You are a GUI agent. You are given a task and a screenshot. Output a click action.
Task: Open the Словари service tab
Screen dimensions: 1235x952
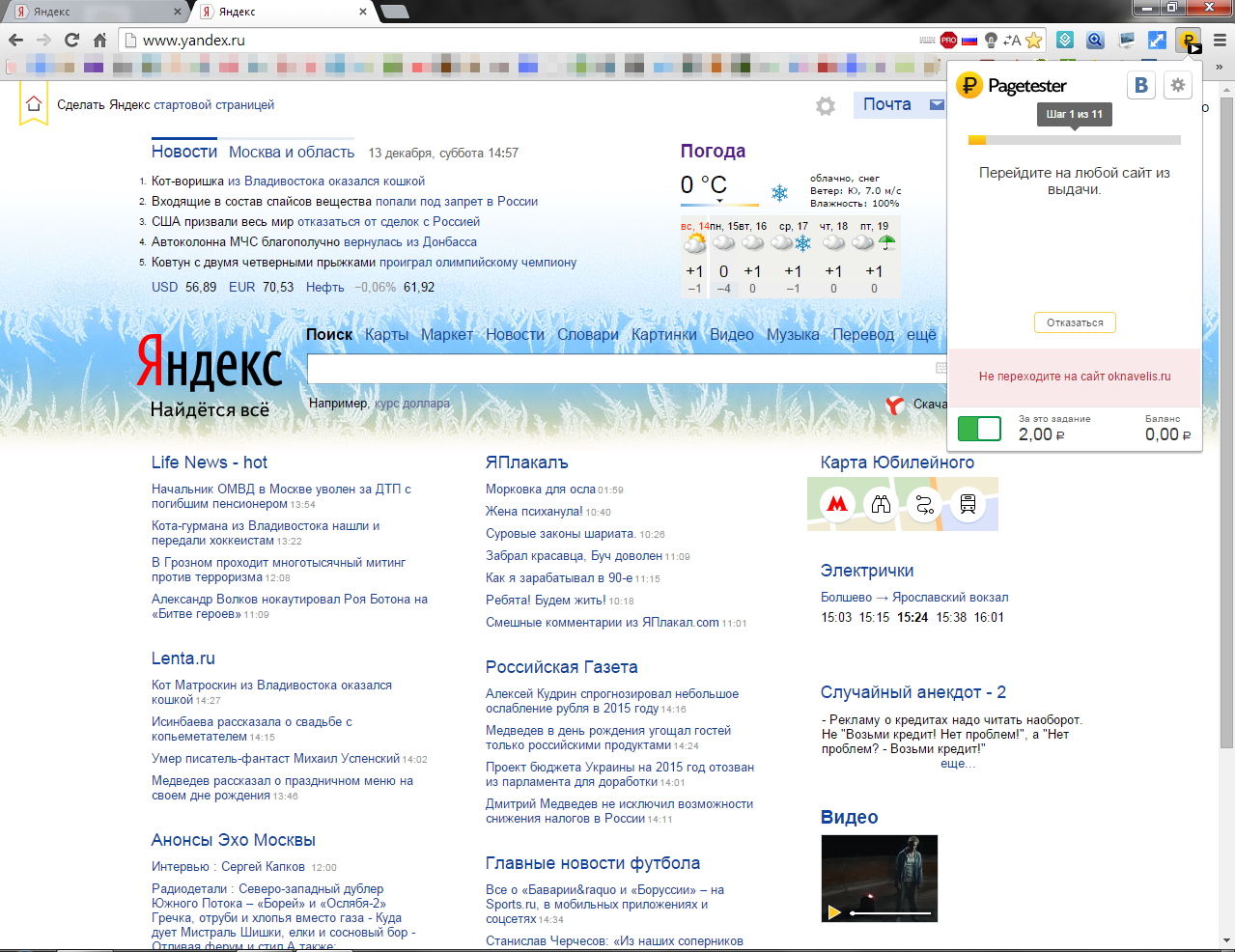(588, 334)
